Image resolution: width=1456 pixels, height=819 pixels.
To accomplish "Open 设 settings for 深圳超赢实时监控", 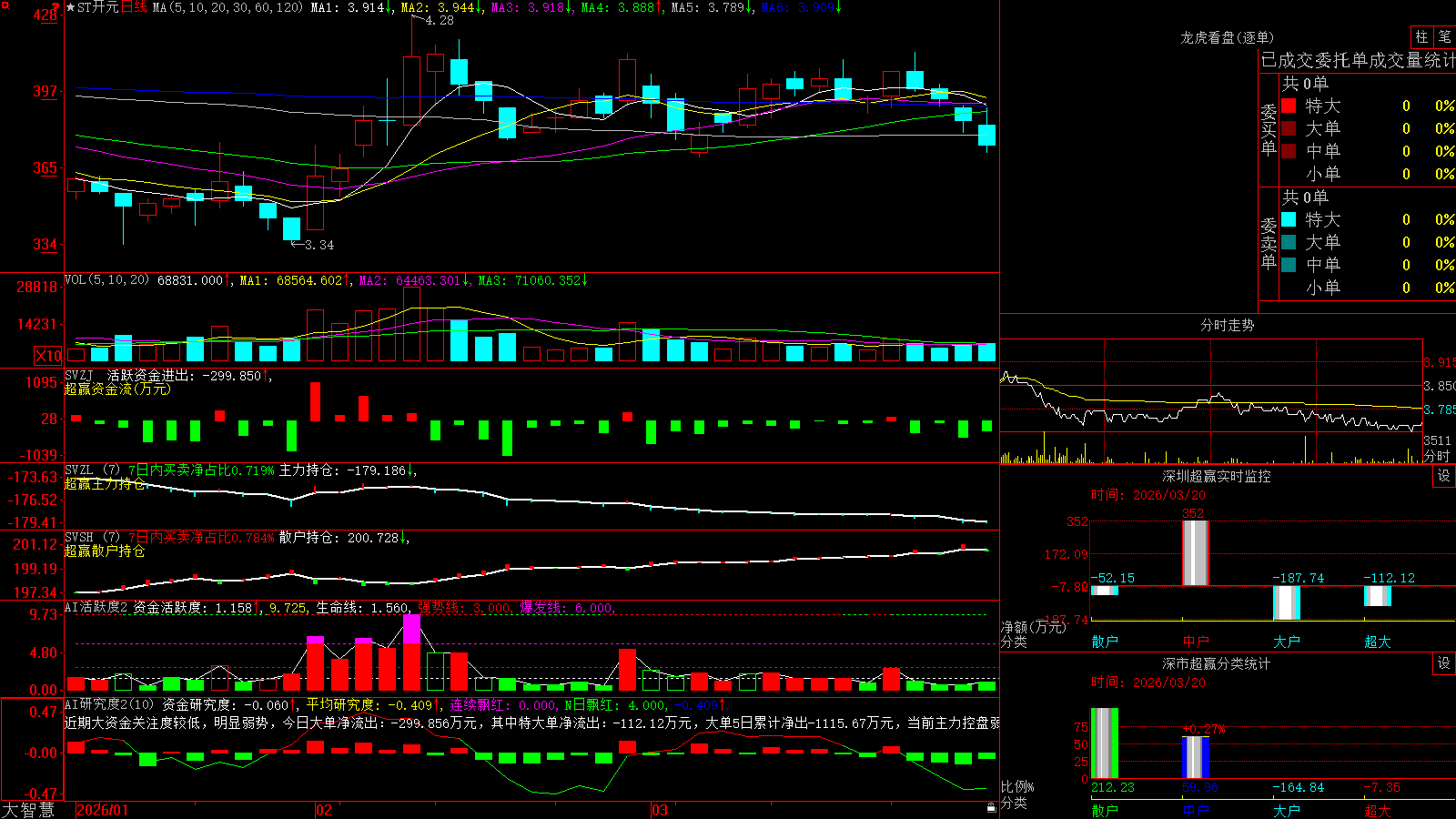I will [1443, 476].
